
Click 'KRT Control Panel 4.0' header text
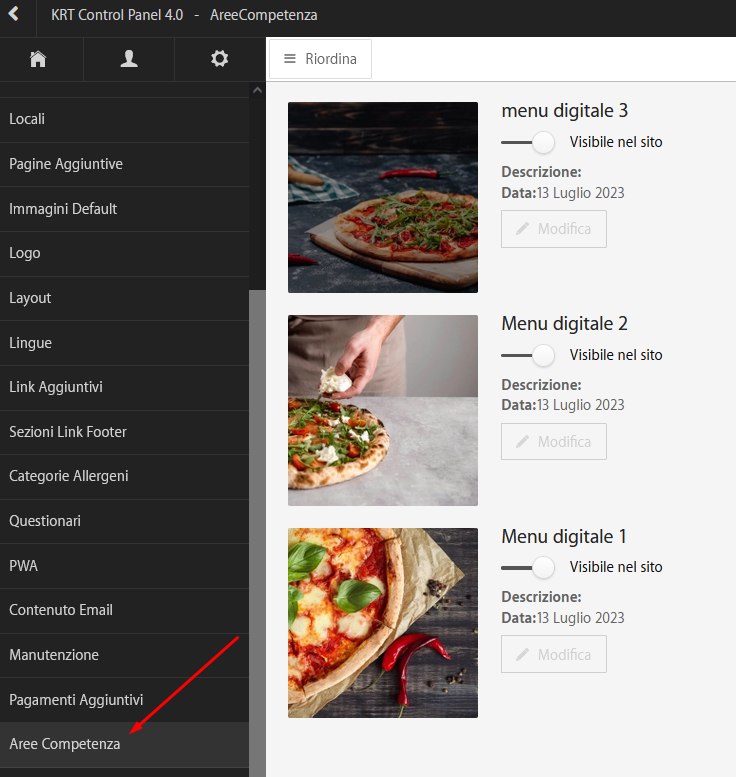[x=117, y=15]
